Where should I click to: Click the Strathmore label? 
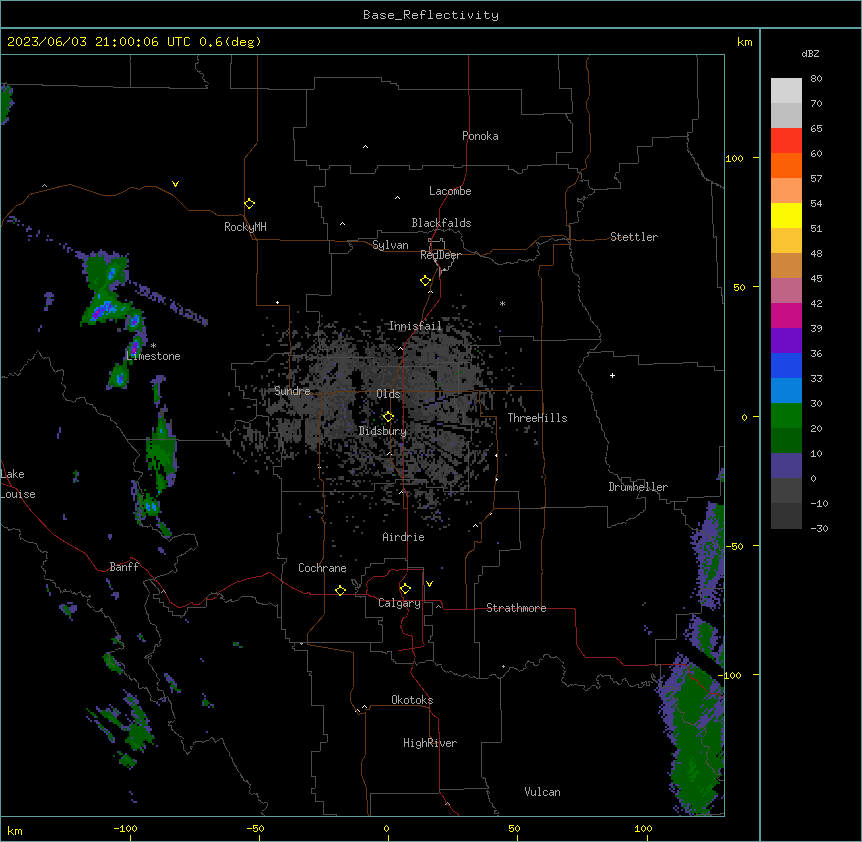[x=516, y=608]
